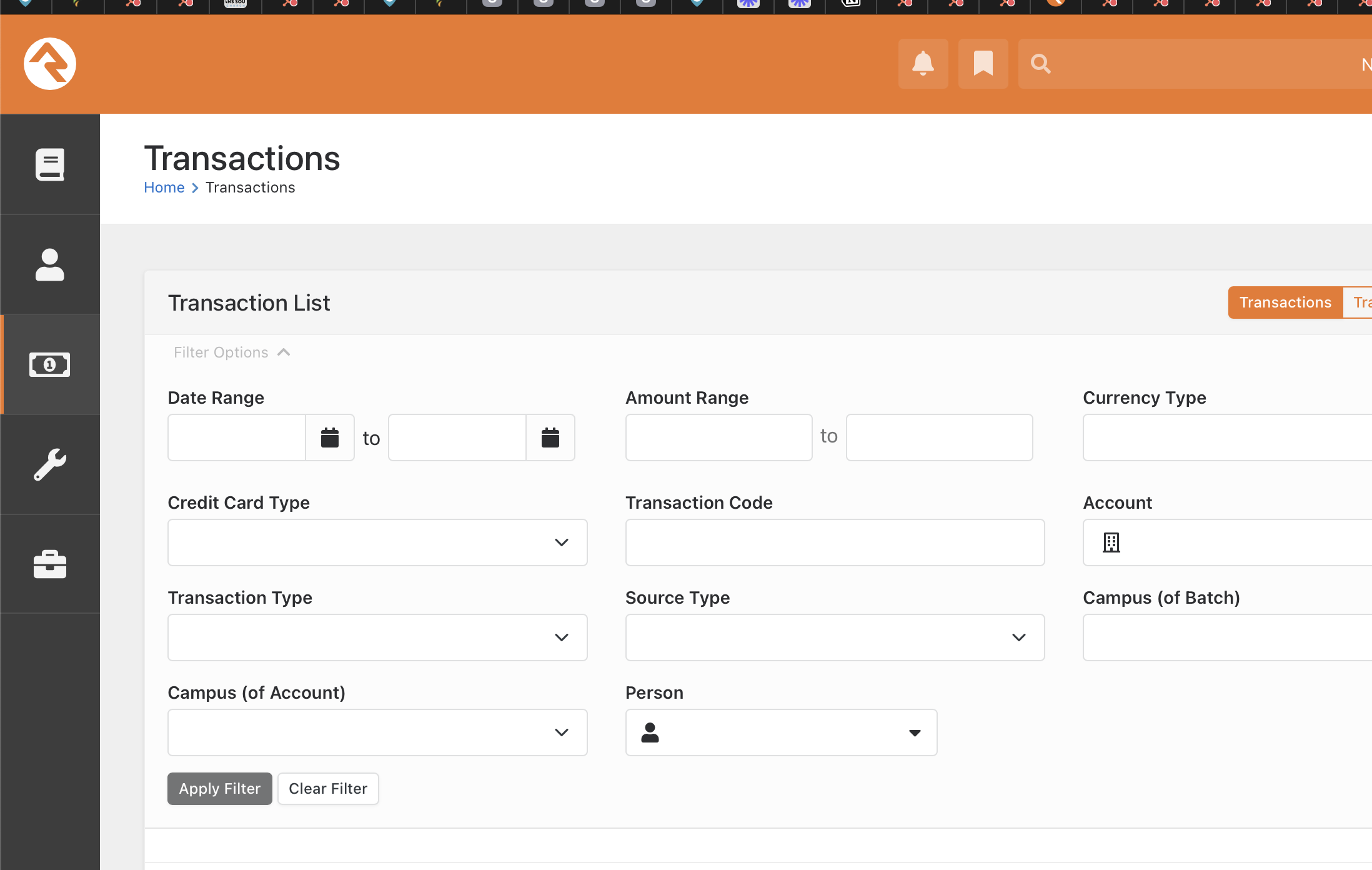Click the Apply Filter button
Image resolution: width=1372 pixels, height=870 pixels.
pyautogui.click(x=219, y=789)
